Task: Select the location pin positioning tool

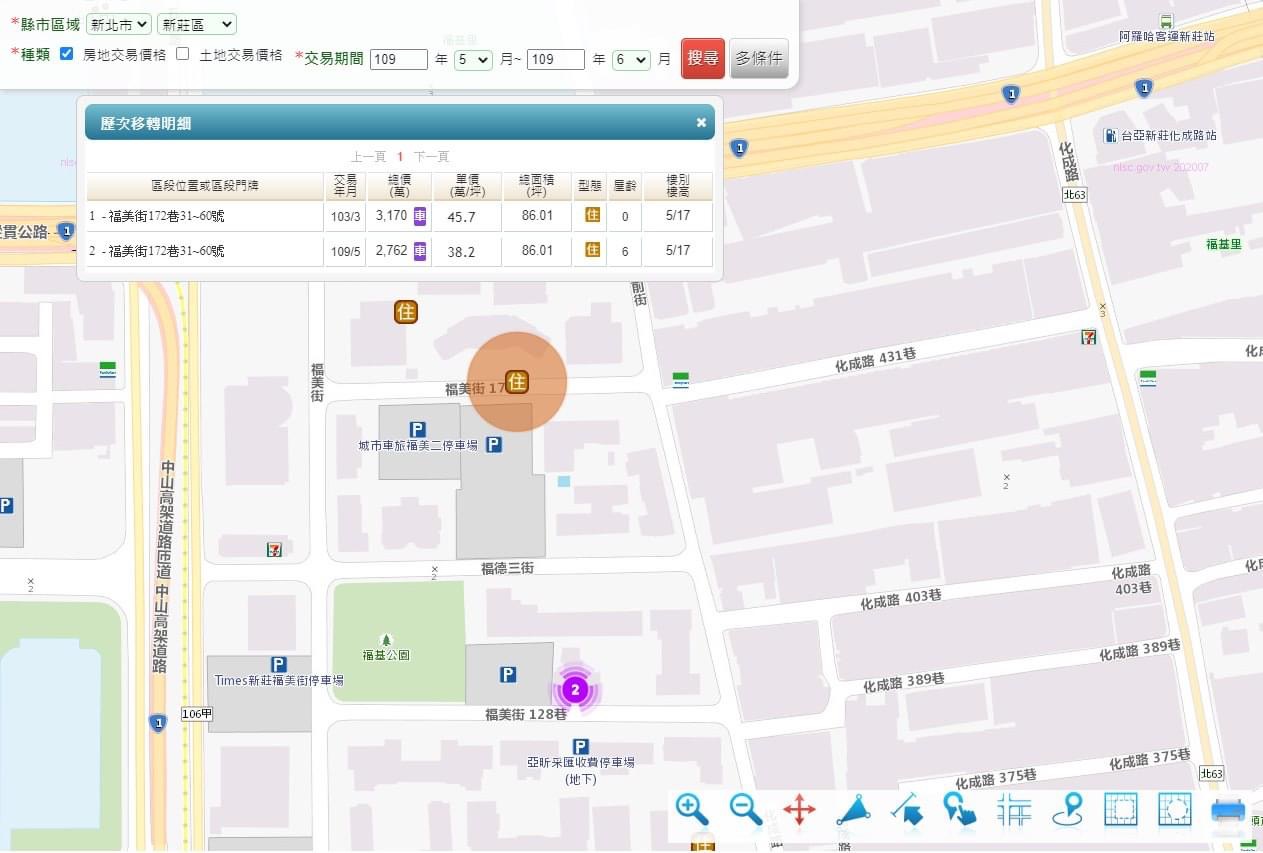Action: point(1067,809)
